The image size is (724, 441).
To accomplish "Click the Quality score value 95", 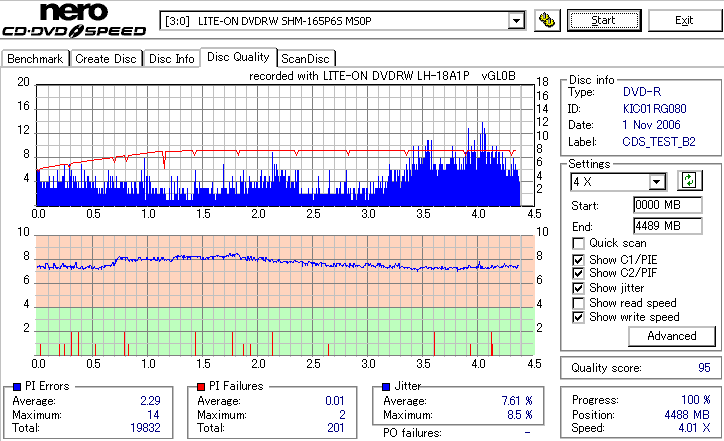I will pos(704,368).
